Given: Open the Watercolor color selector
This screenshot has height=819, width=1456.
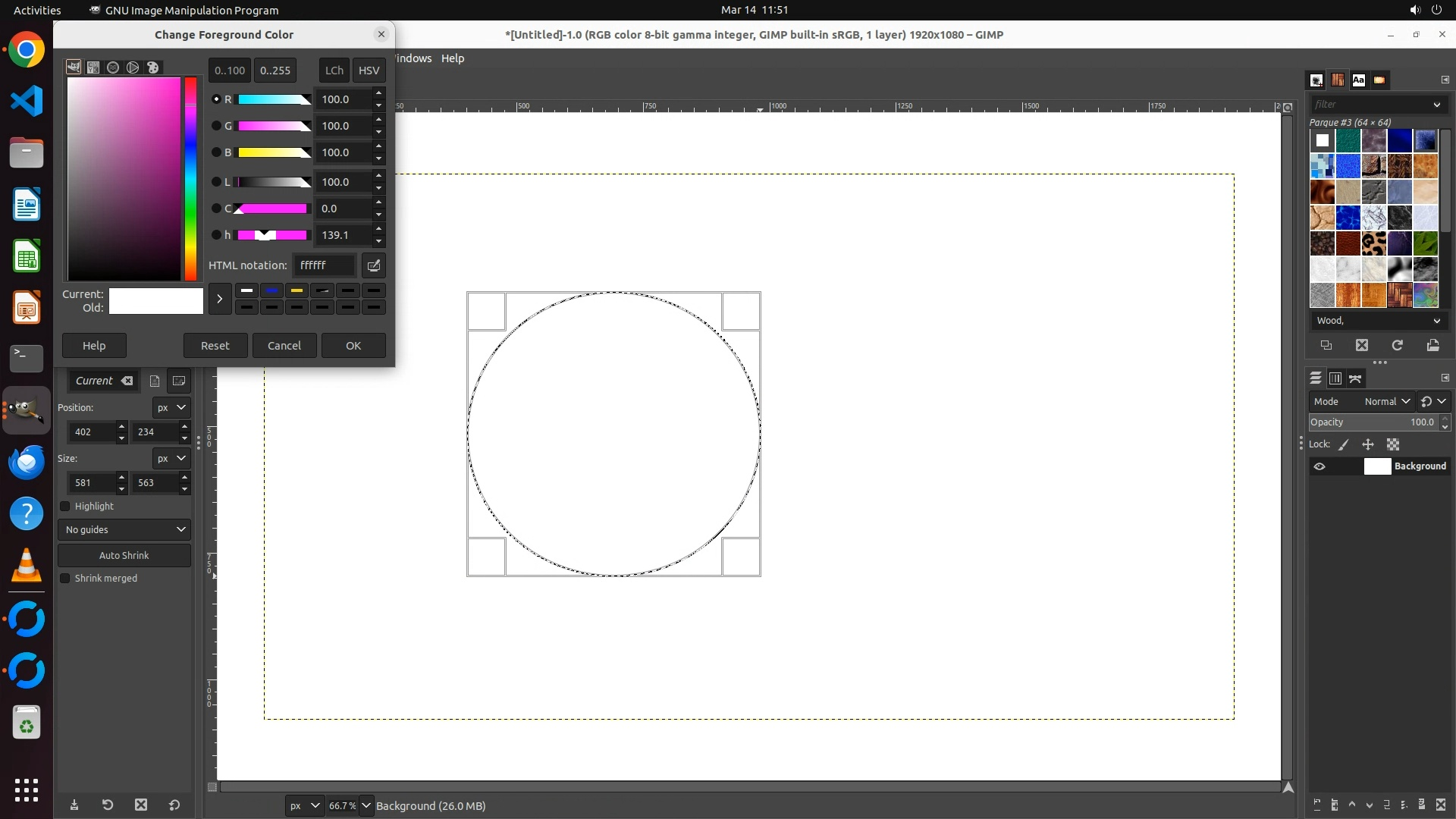Looking at the screenshot, I should pyautogui.click(x=113, y=67).
